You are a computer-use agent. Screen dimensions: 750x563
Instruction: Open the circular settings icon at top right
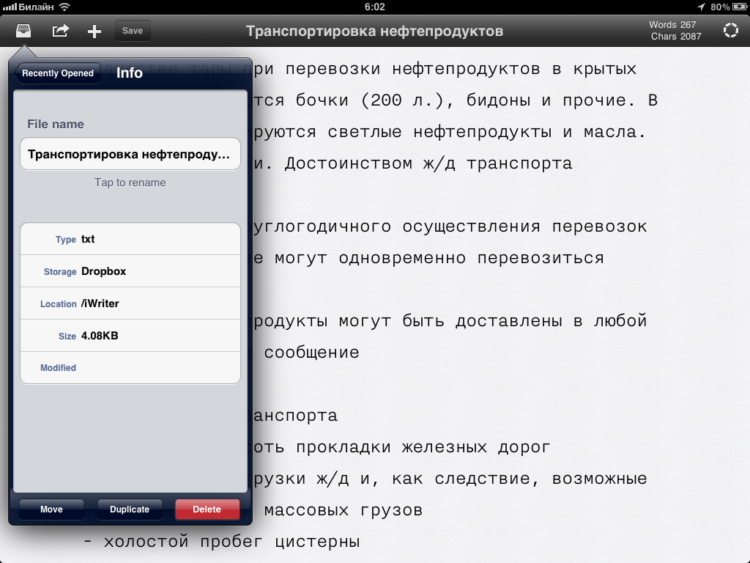(730, 31)
